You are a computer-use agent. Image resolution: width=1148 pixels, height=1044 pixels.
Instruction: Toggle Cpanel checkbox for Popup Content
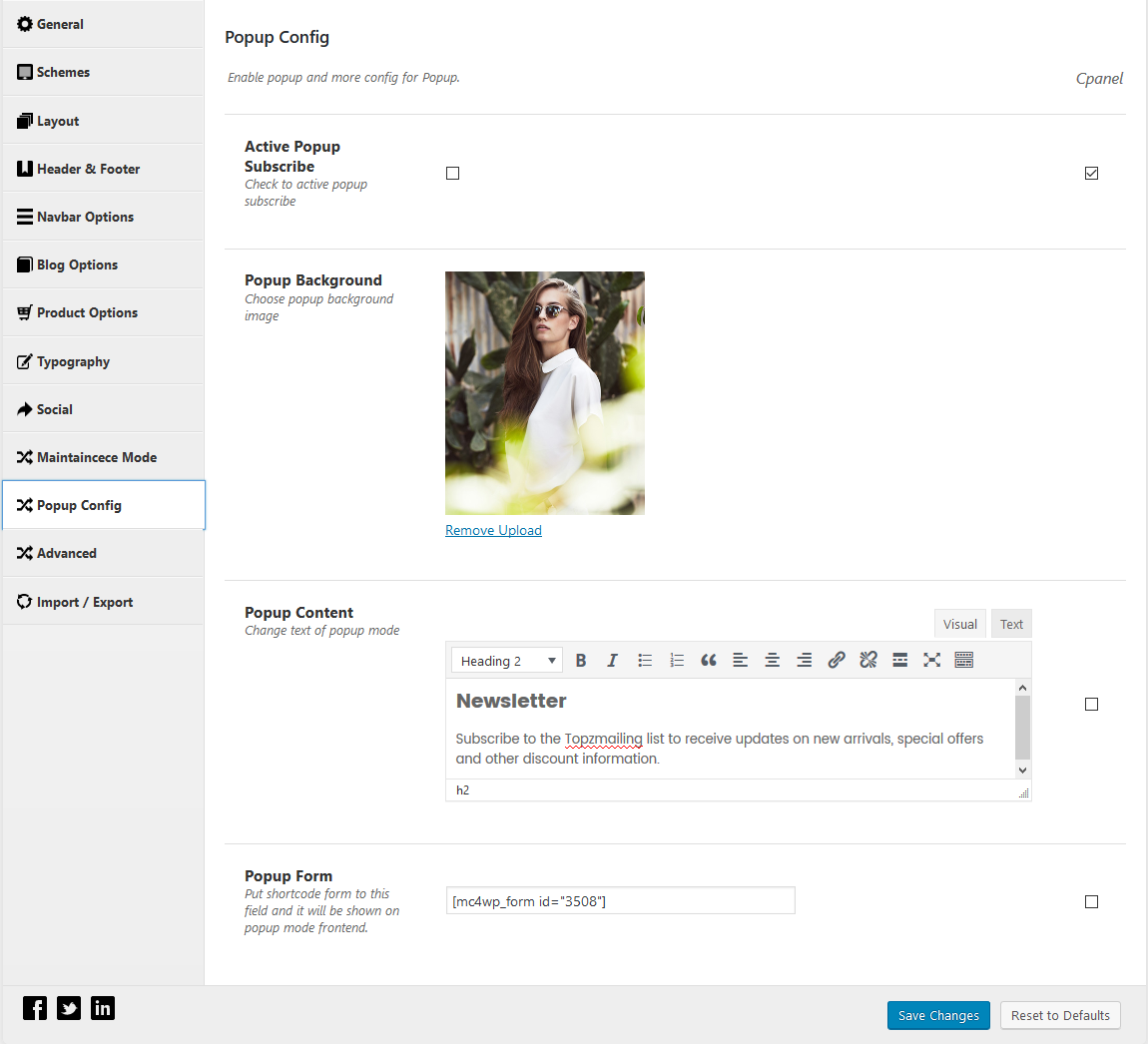point(1091,705)
